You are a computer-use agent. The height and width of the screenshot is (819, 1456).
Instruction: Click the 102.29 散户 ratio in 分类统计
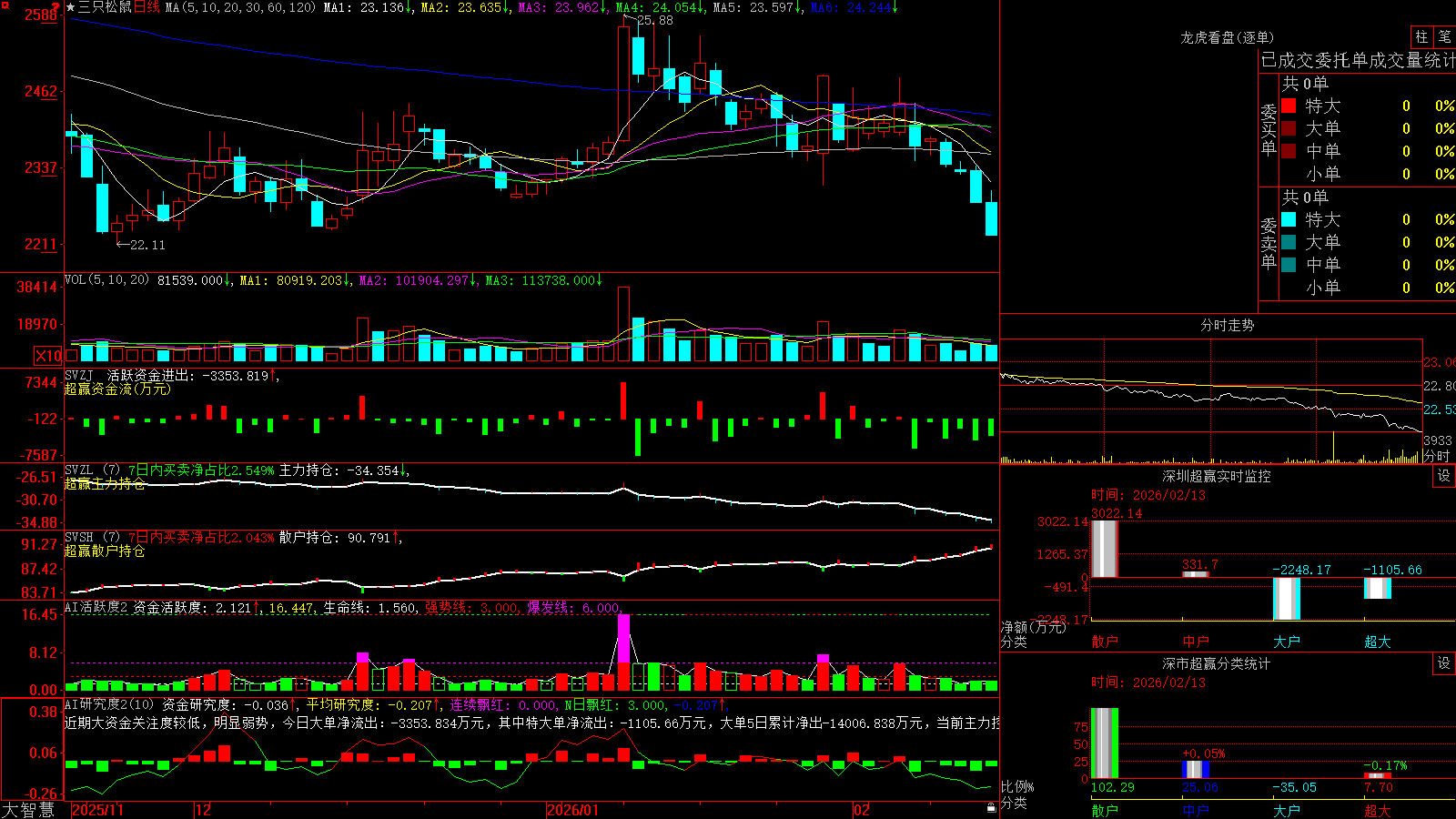[x=1112, y=787]
